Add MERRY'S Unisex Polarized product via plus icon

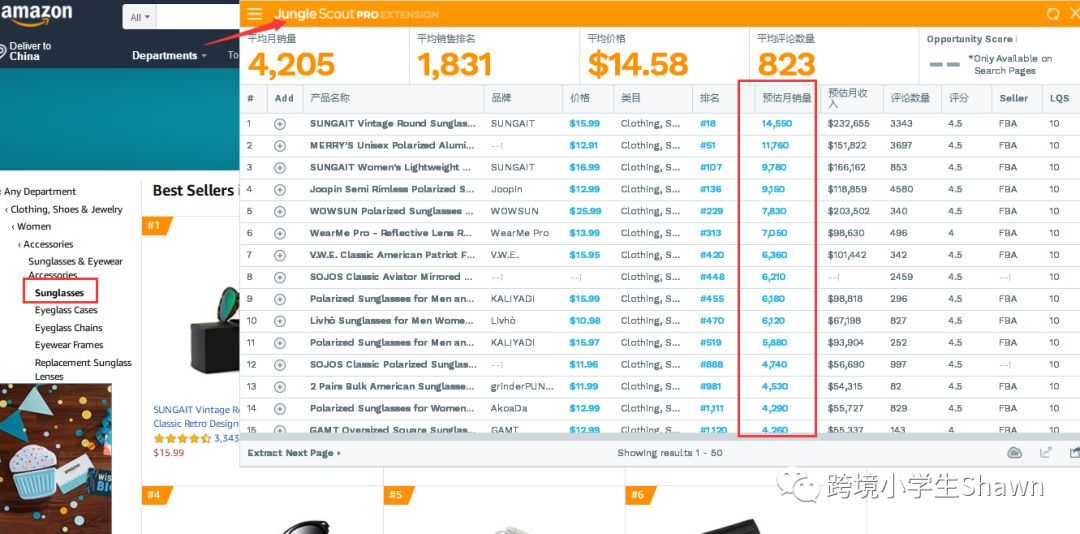[x=280, y=146]
